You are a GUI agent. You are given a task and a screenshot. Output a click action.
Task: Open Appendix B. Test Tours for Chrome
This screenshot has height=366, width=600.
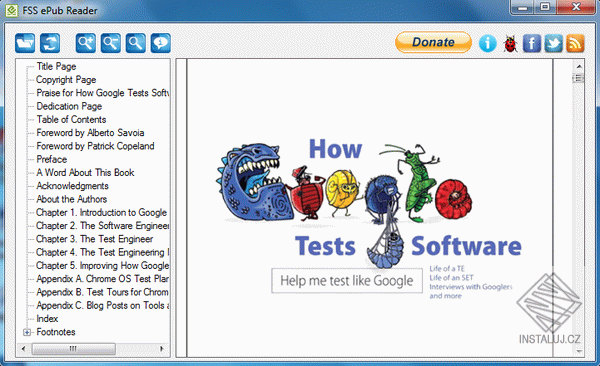pyautogui.click(x=103, y=292)
